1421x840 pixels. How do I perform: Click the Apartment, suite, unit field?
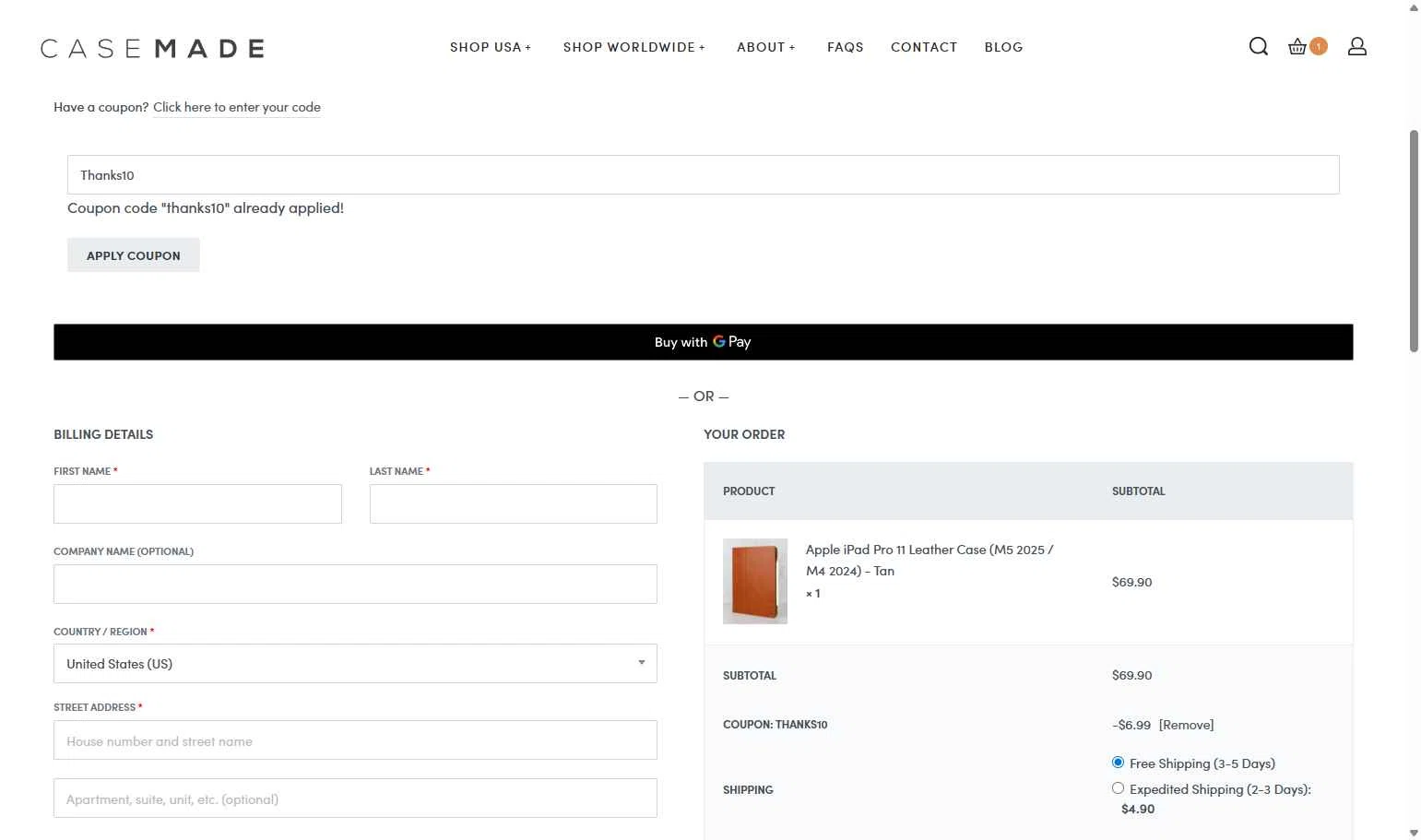tap(355, 799)
